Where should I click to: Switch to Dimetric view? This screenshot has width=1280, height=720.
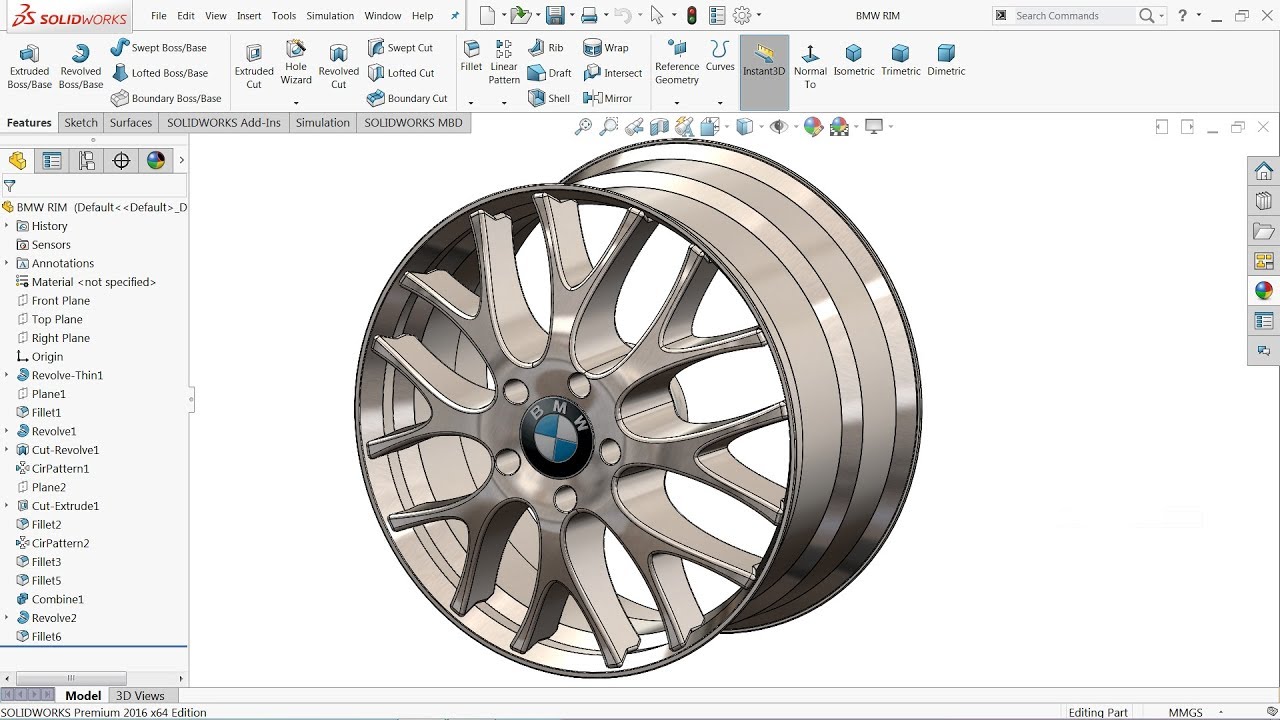coord(946,60)
